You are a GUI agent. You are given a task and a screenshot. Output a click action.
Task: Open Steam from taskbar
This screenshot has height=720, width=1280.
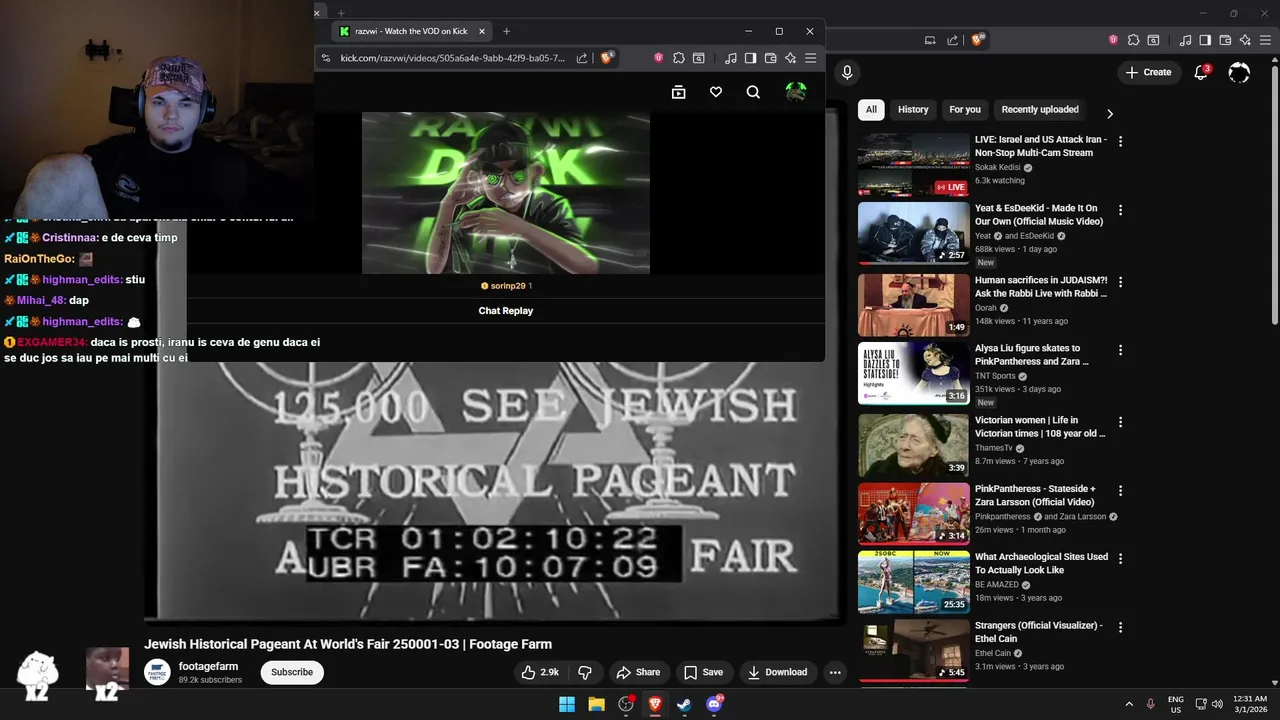(684, 704)
